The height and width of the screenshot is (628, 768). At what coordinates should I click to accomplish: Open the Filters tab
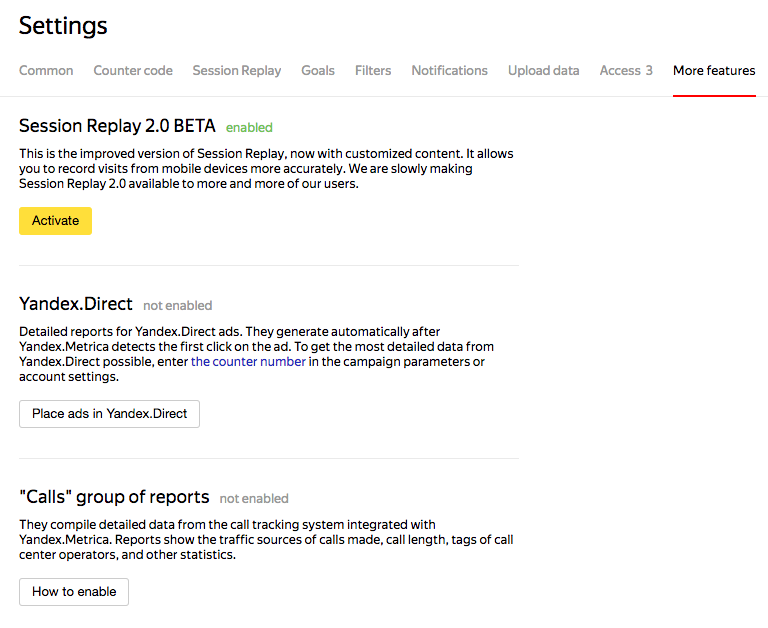click(373, 70)
